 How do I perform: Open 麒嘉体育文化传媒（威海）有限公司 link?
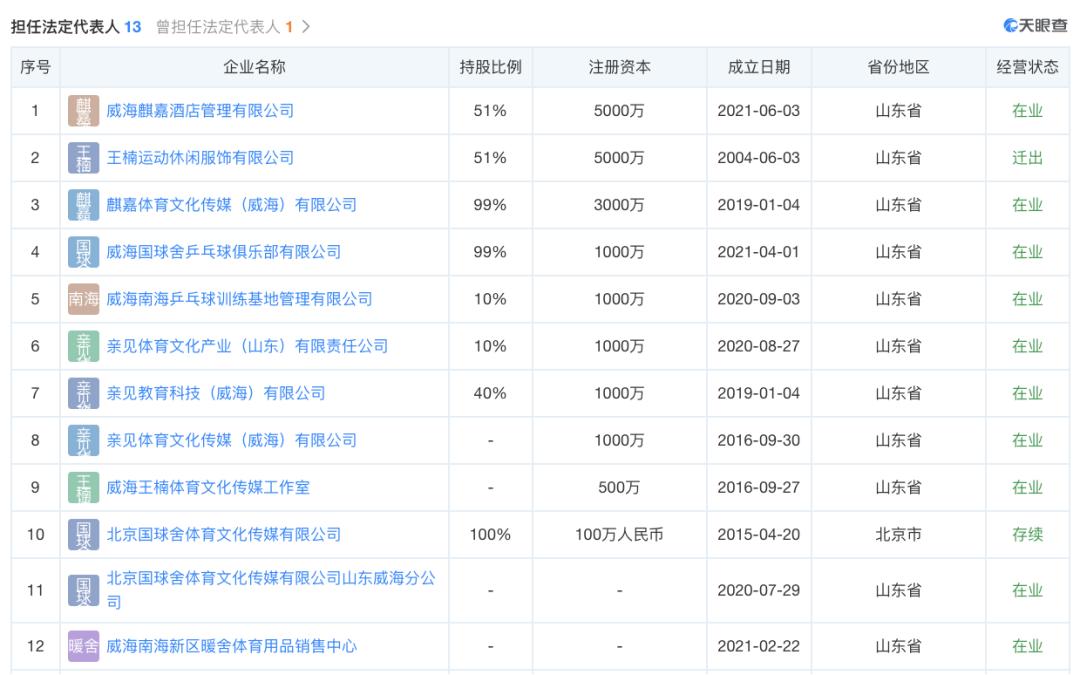[231, 205]
